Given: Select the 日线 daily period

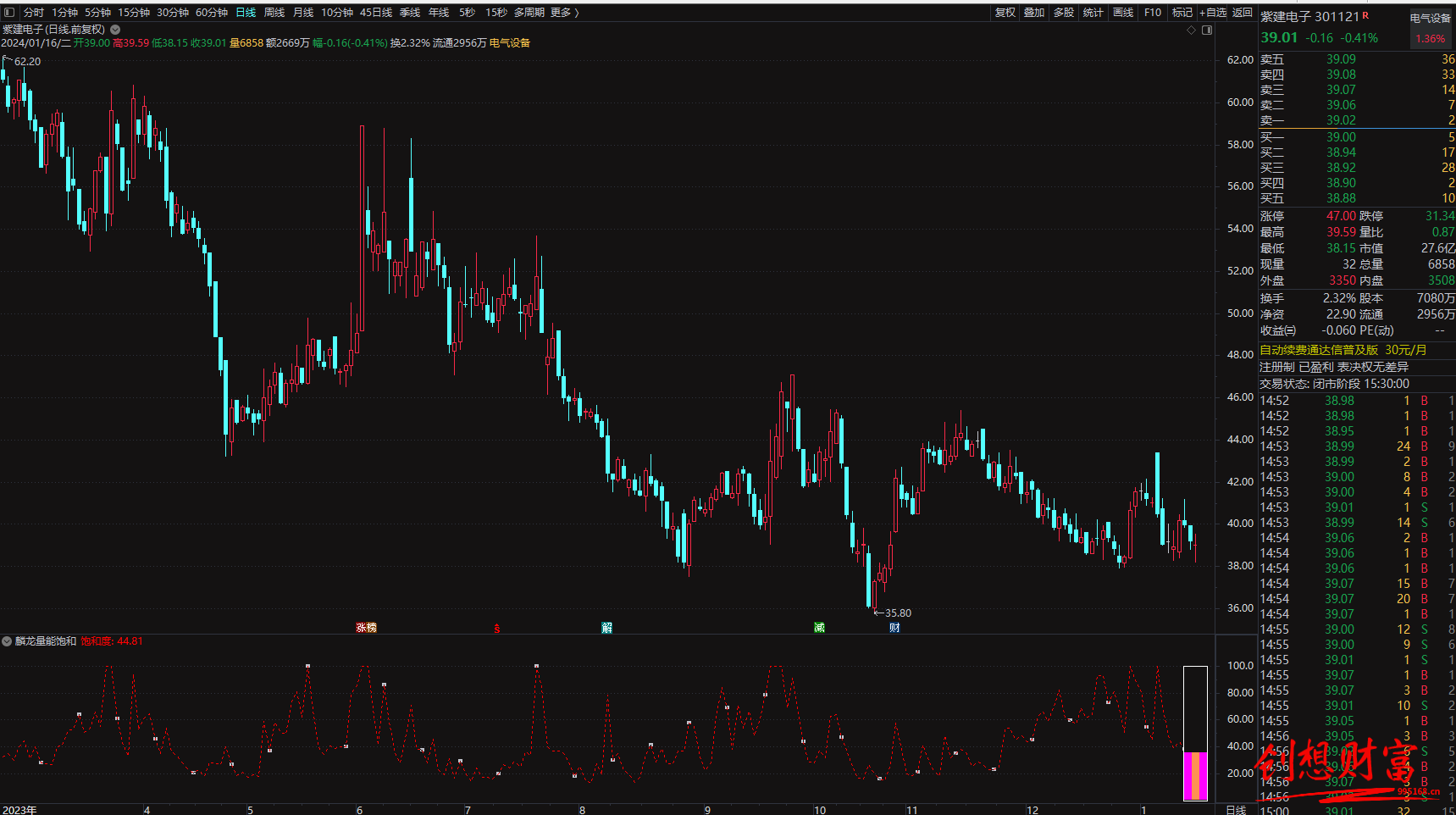Looking at the screenshot, I should (x=246, y=13).
